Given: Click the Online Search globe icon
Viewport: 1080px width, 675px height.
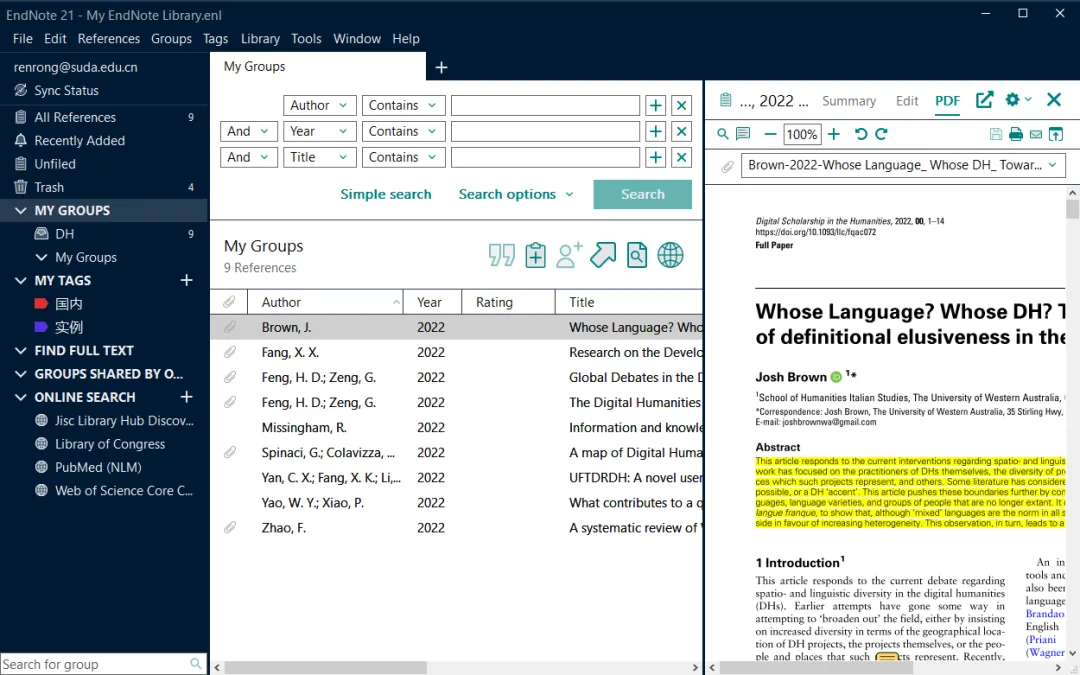Looking at the screenshot, I should click(670, 255).
